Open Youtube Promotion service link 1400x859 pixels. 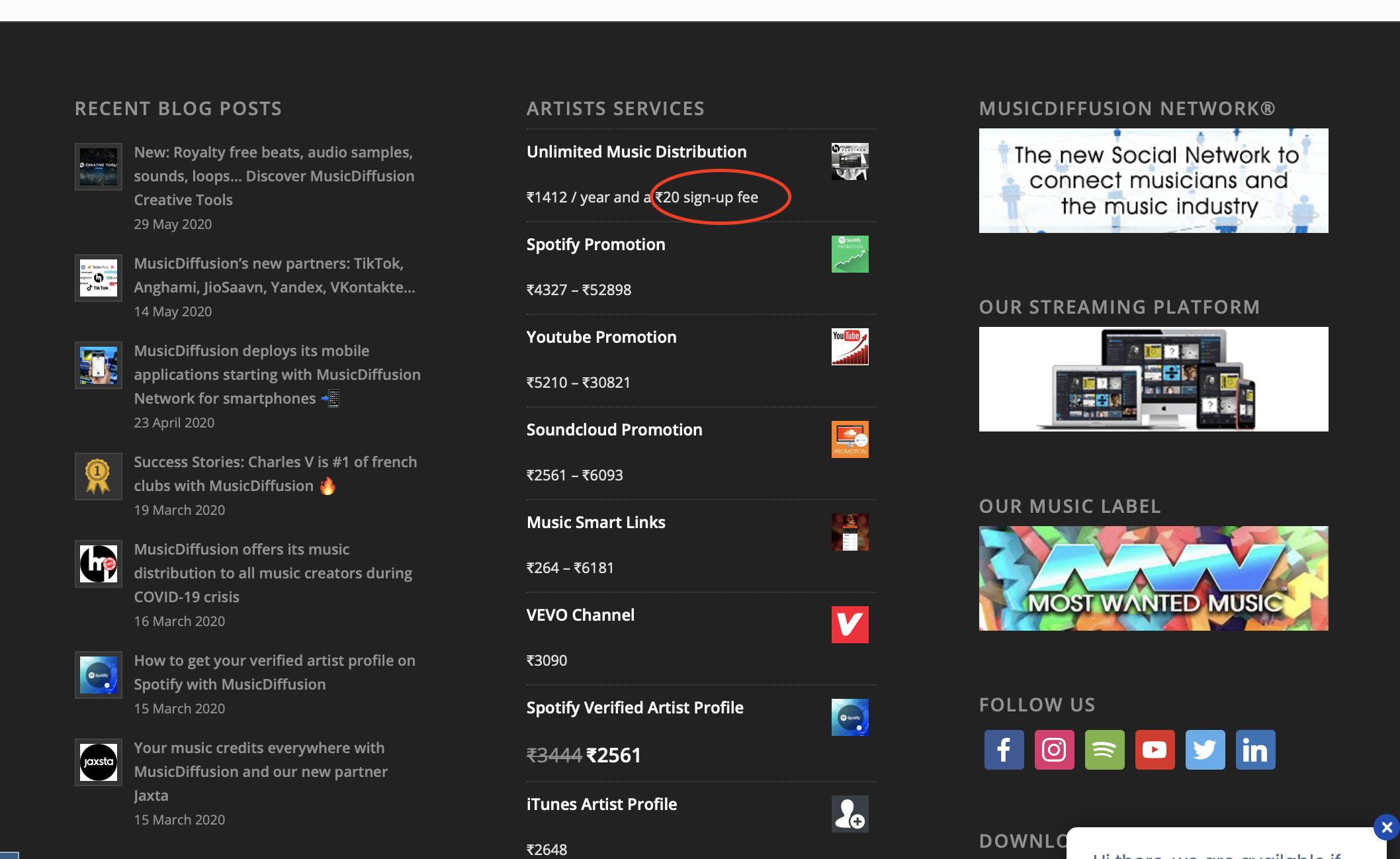pyautogui.click(x=601, y=337)
